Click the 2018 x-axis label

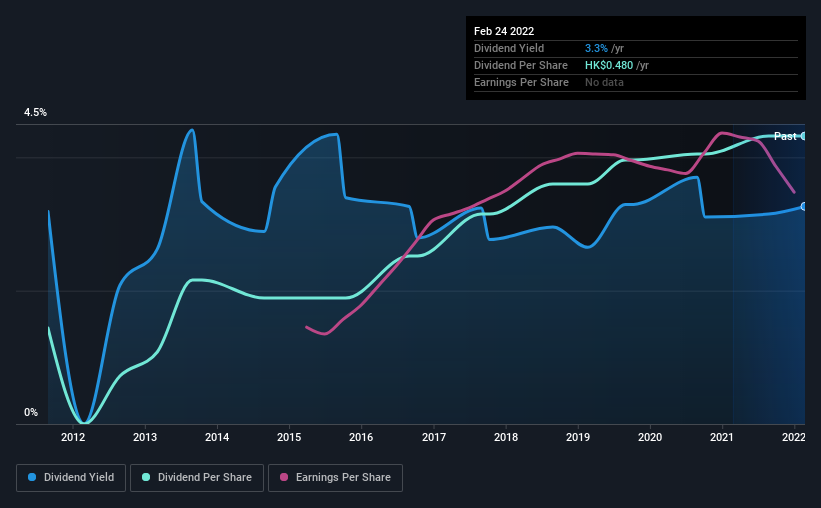[506, 437]
